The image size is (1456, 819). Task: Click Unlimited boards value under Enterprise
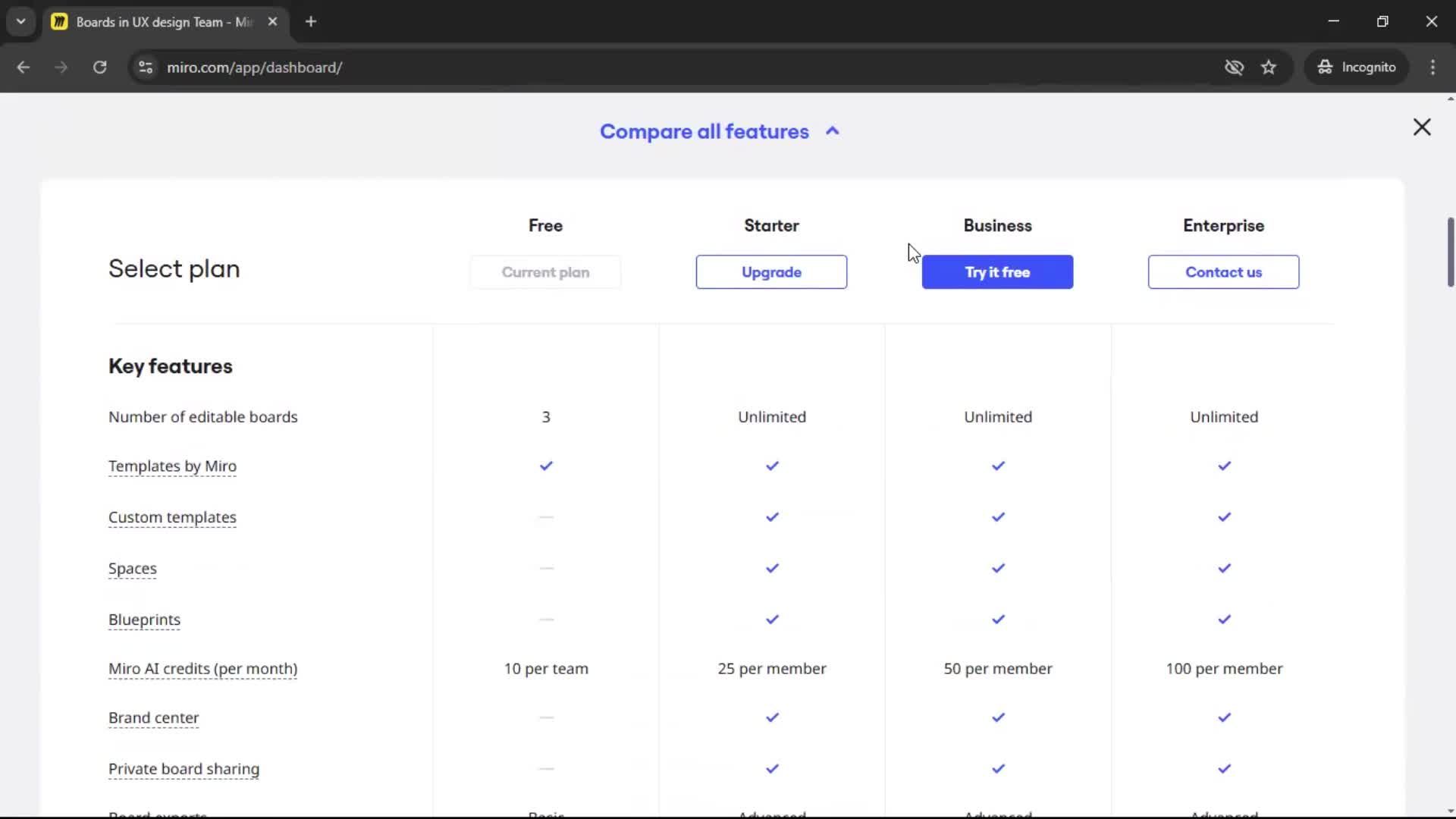pos(1224,416)
